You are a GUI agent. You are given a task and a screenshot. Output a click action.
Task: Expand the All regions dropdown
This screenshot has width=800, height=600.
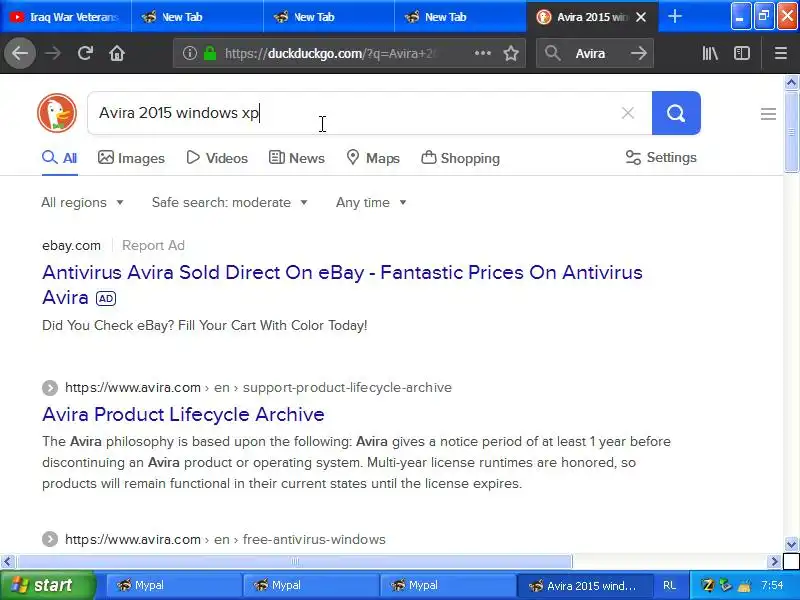point(82,203)
